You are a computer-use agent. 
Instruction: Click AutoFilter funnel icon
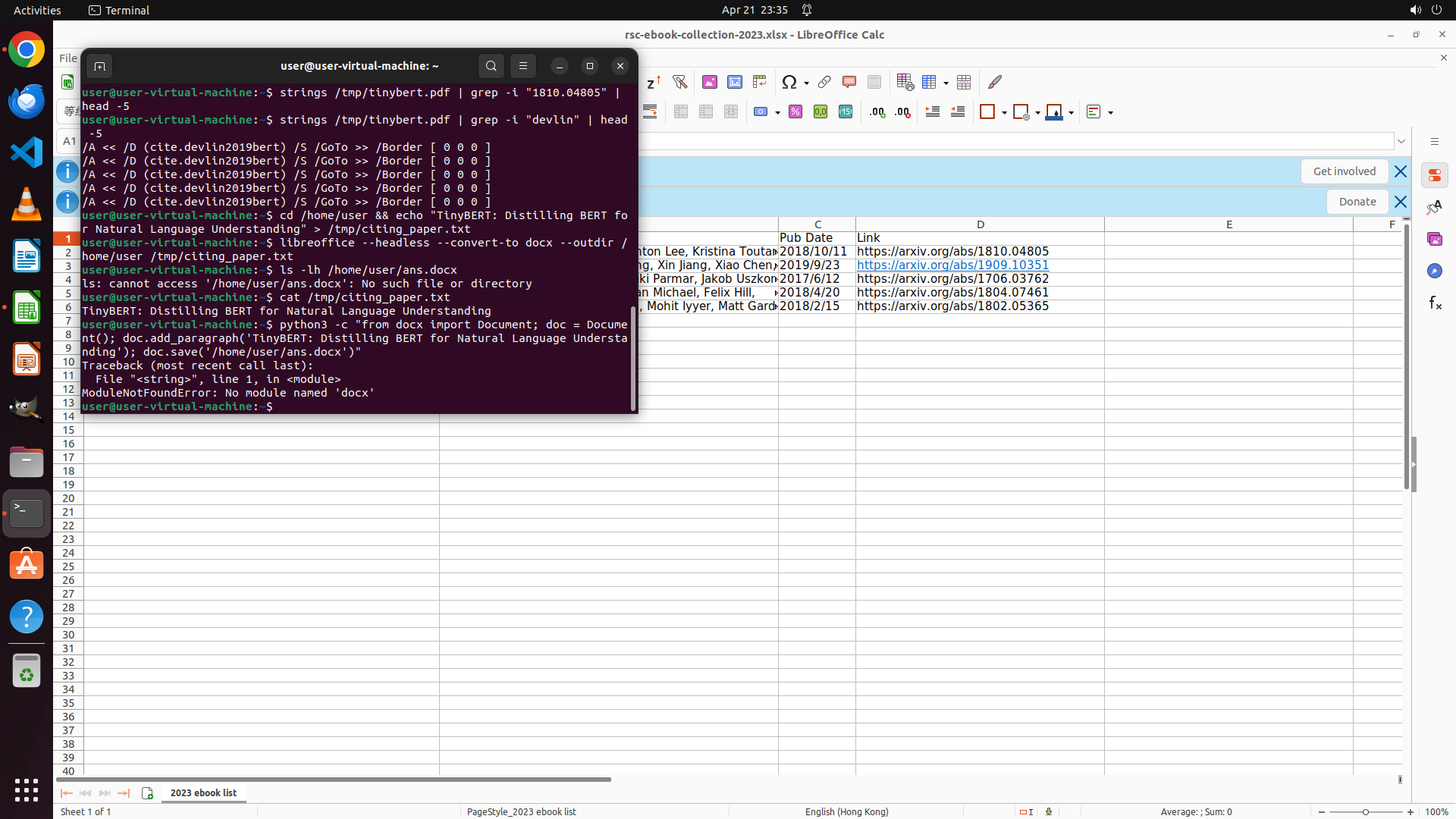pos(679,82)
